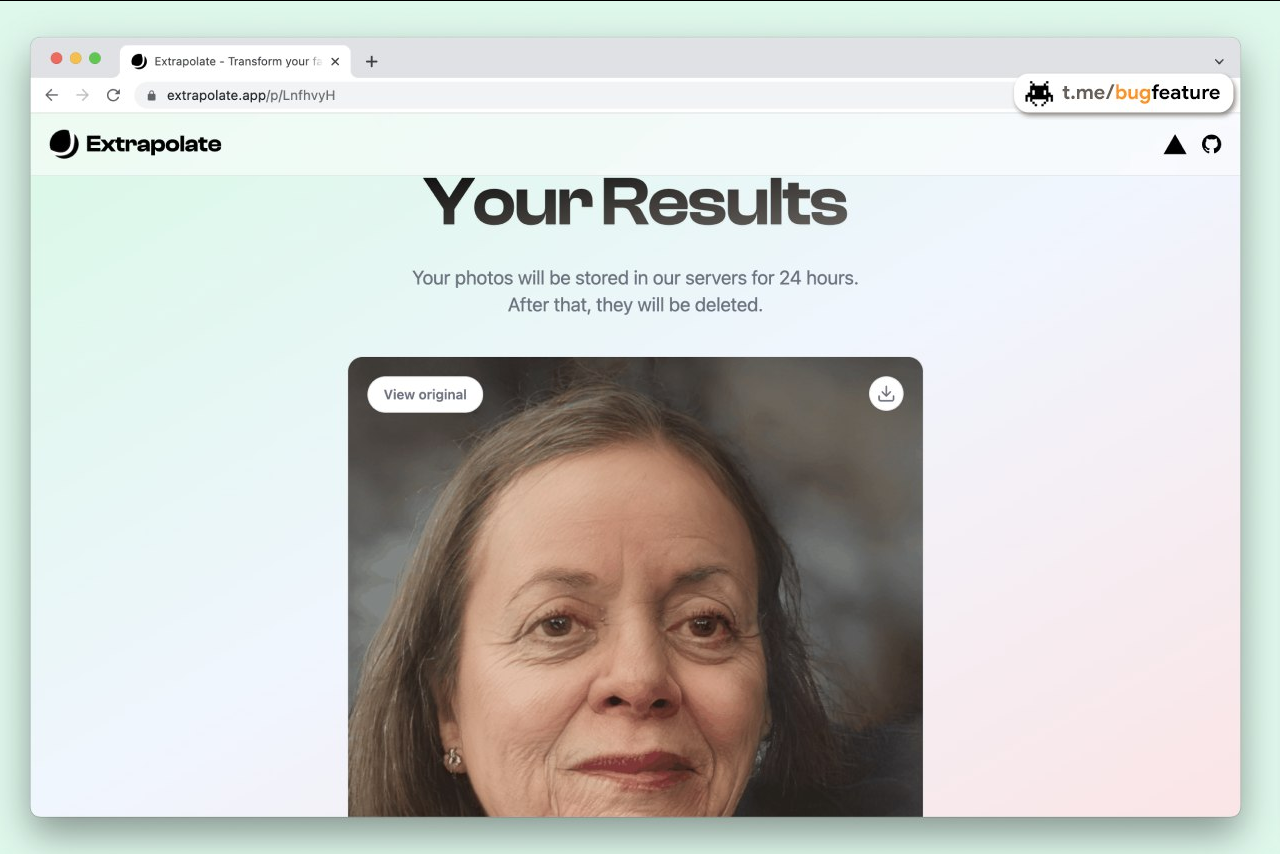The height and width of the screenshot is (854, 1280).
Task: Click the Extrapolate crescent logo icon
Action: [64, 144]
